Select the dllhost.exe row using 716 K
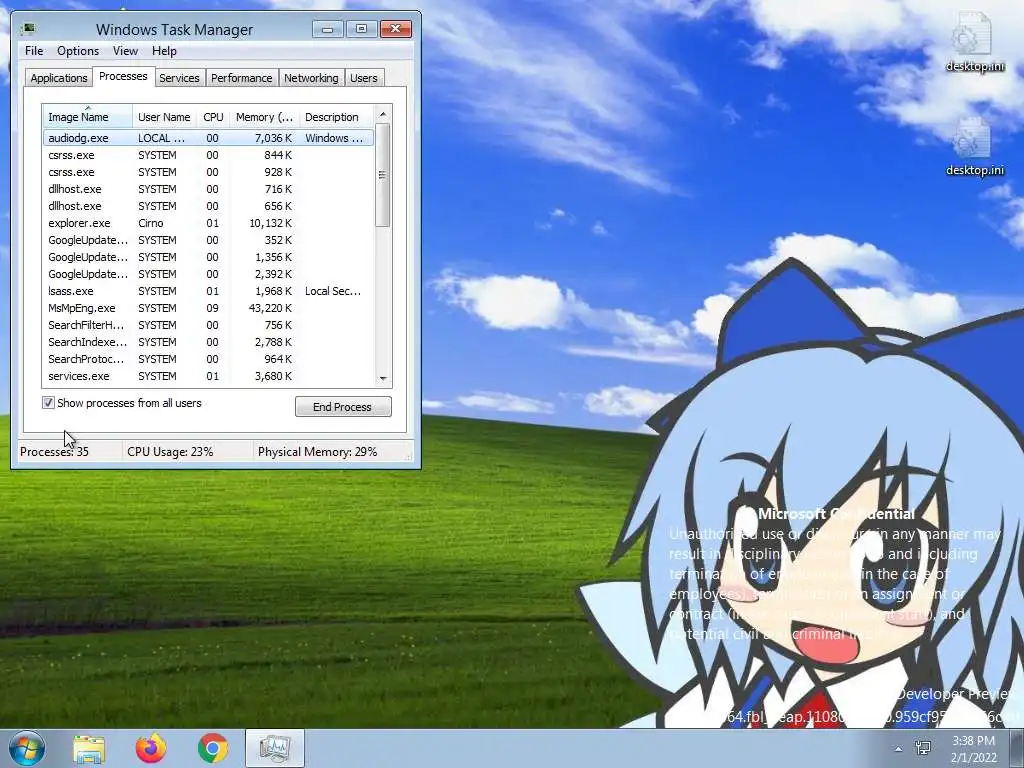Screen dimensions: 1024x768 tap(208, 189)
